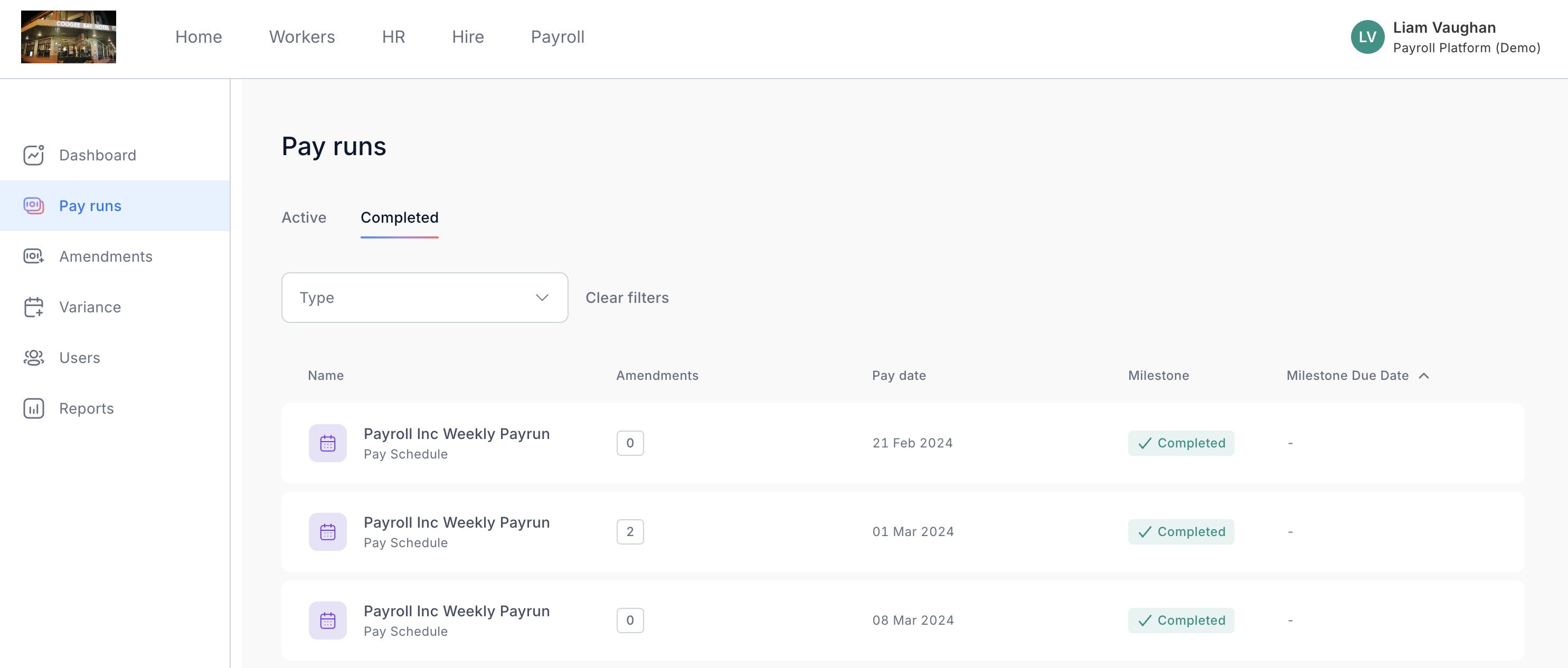Click Completed status of 21 Feb payrun
The height and width of the screenshot is (668, 1568).
pos(1180,443)
